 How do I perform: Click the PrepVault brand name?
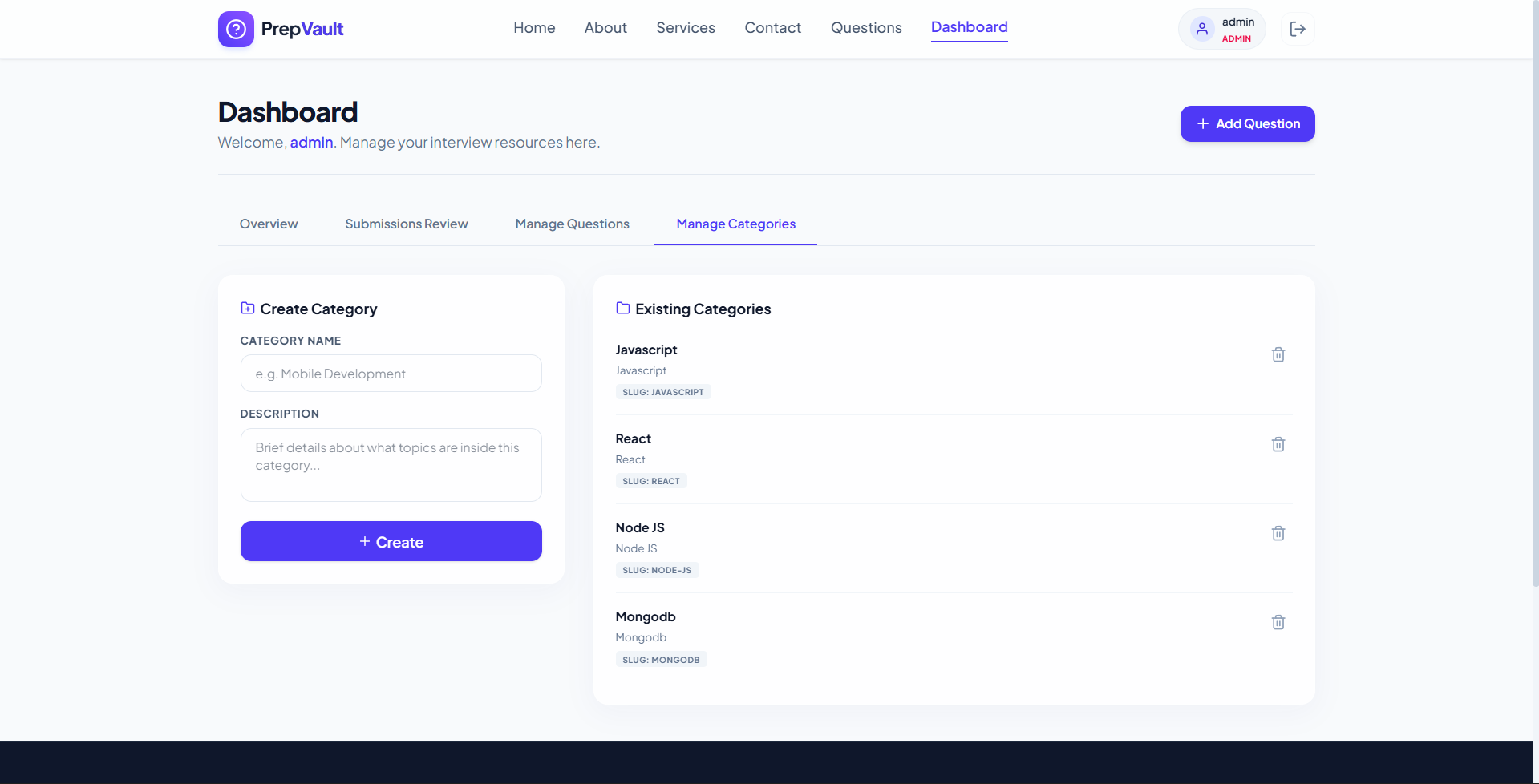point(302,29)
